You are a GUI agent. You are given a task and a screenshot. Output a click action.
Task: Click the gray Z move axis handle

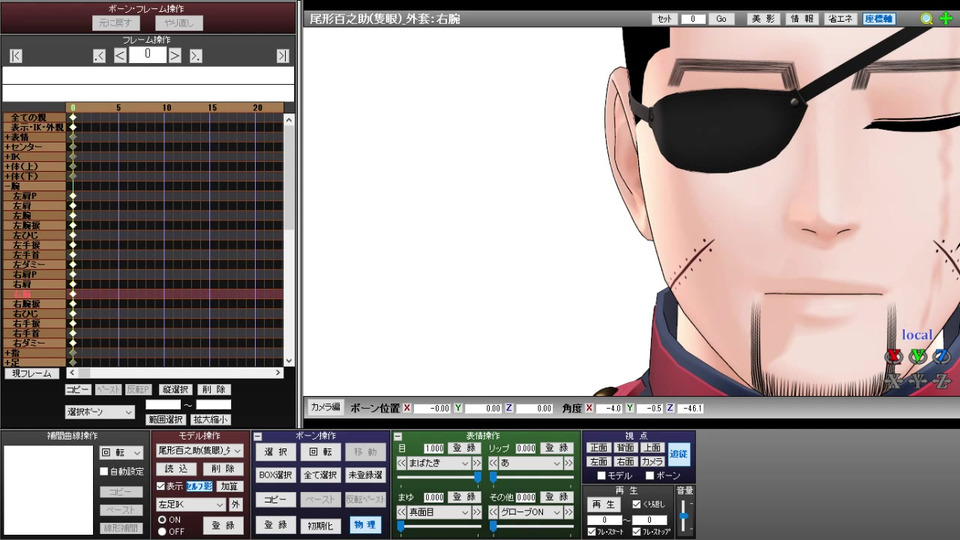click(942, 381)
